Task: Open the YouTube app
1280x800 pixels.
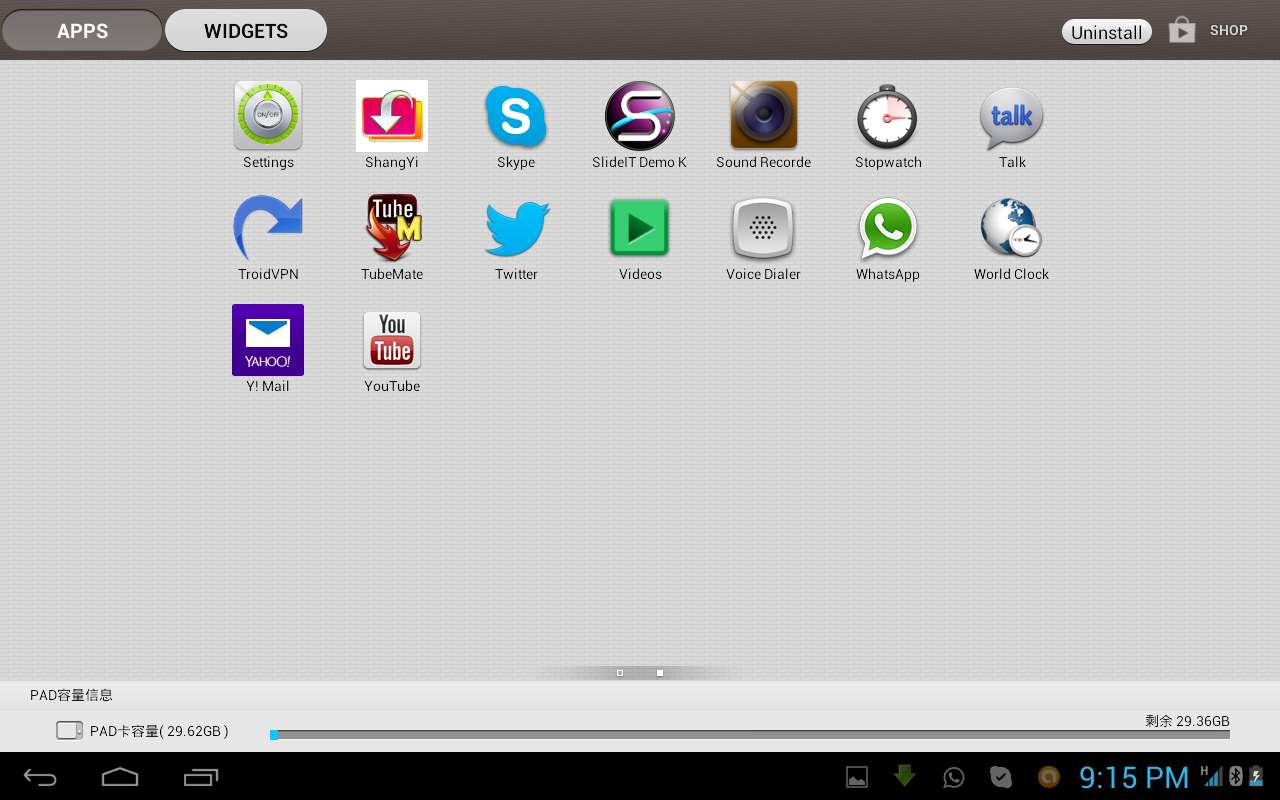Action: point(392,341)
